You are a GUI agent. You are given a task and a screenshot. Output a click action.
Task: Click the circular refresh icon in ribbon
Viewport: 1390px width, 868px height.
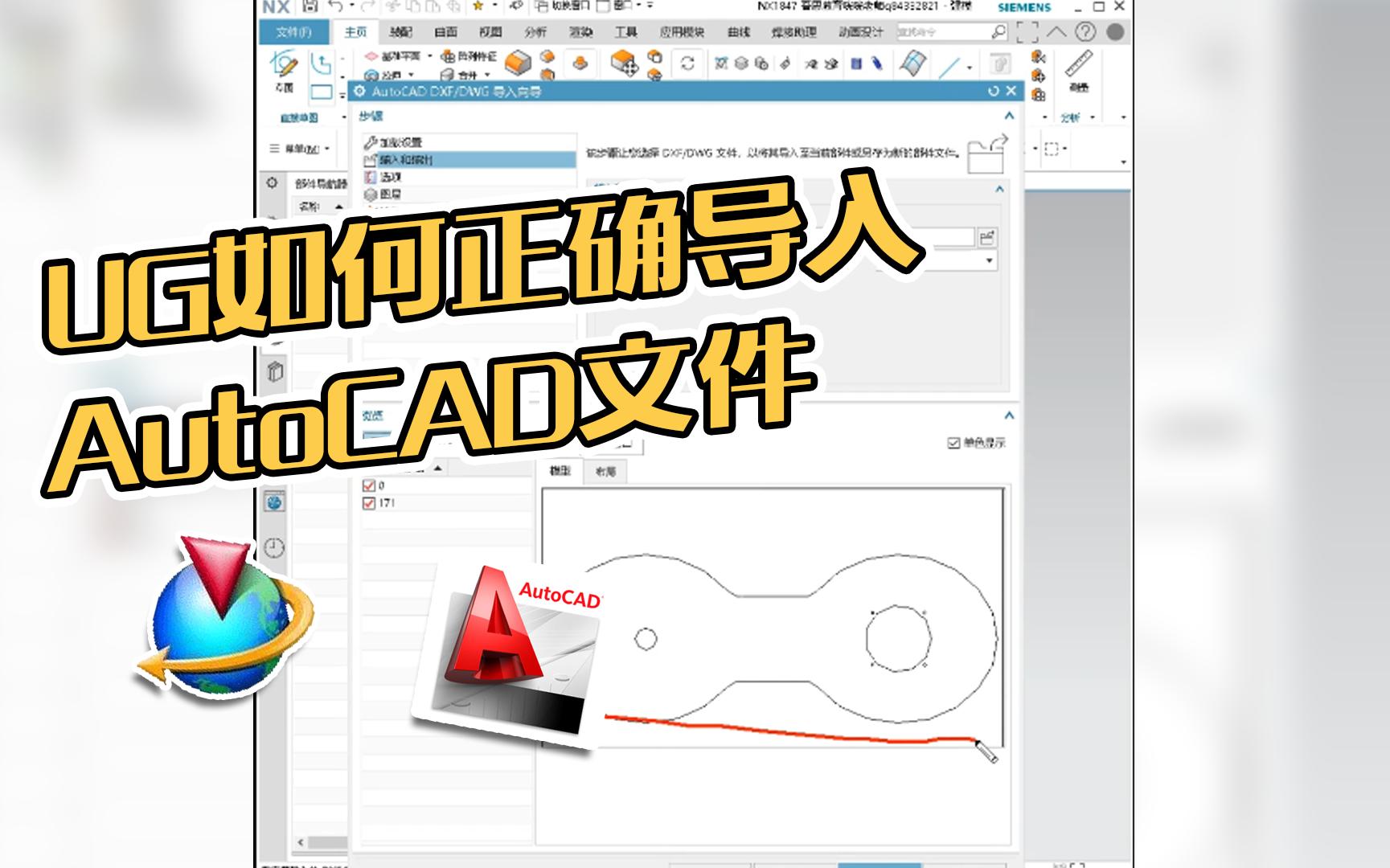tap(687, 63)
